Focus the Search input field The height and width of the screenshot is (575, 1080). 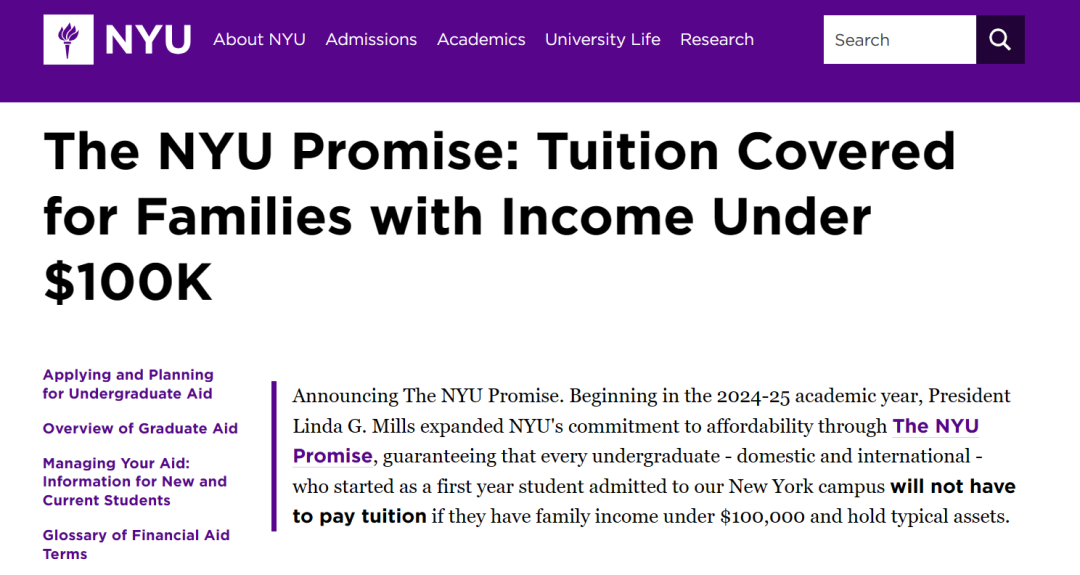coord(900,40)
